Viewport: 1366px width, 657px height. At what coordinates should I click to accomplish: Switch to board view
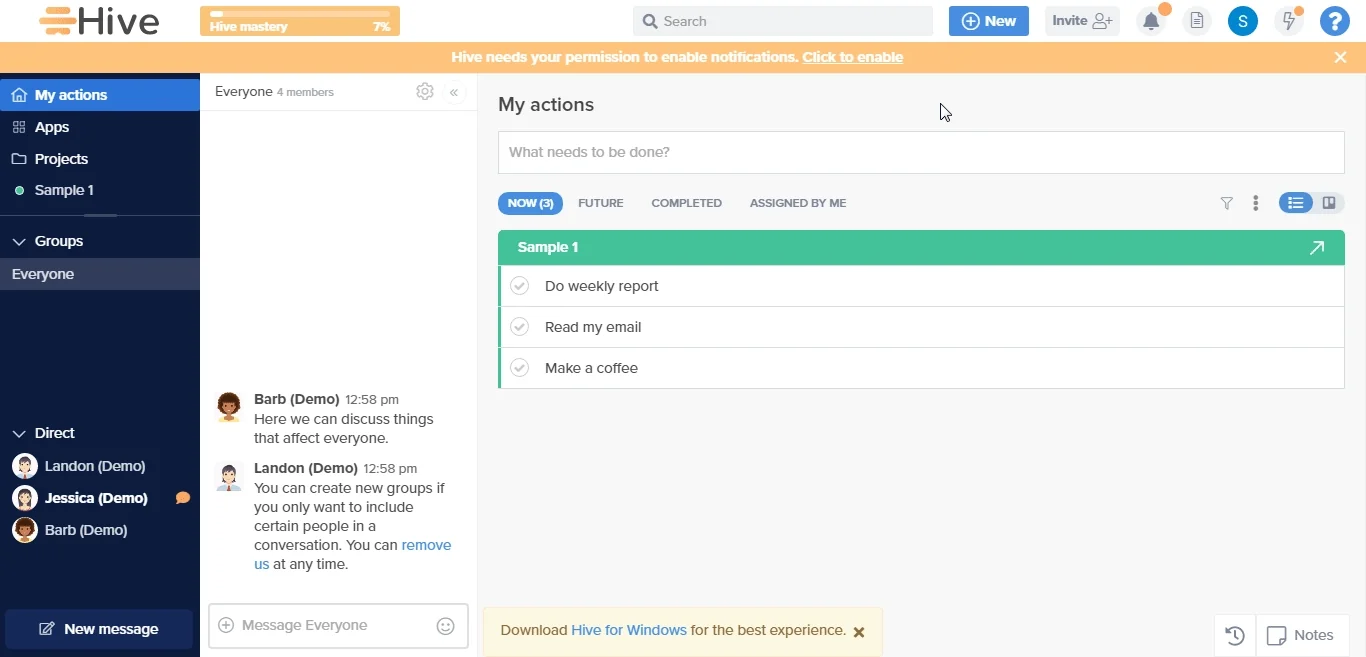point(1329,203)
